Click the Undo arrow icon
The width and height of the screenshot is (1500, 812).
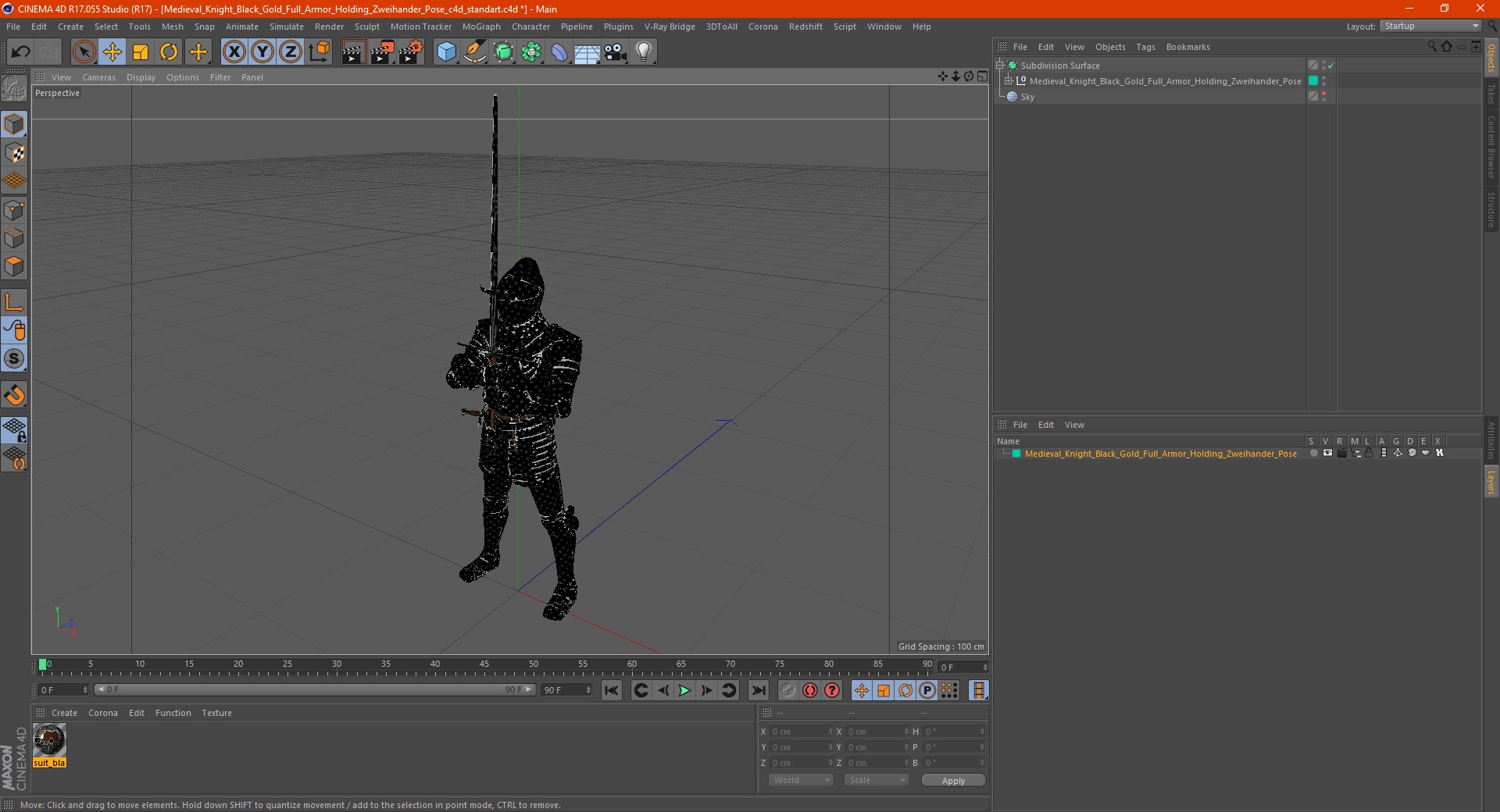(21, 52)
